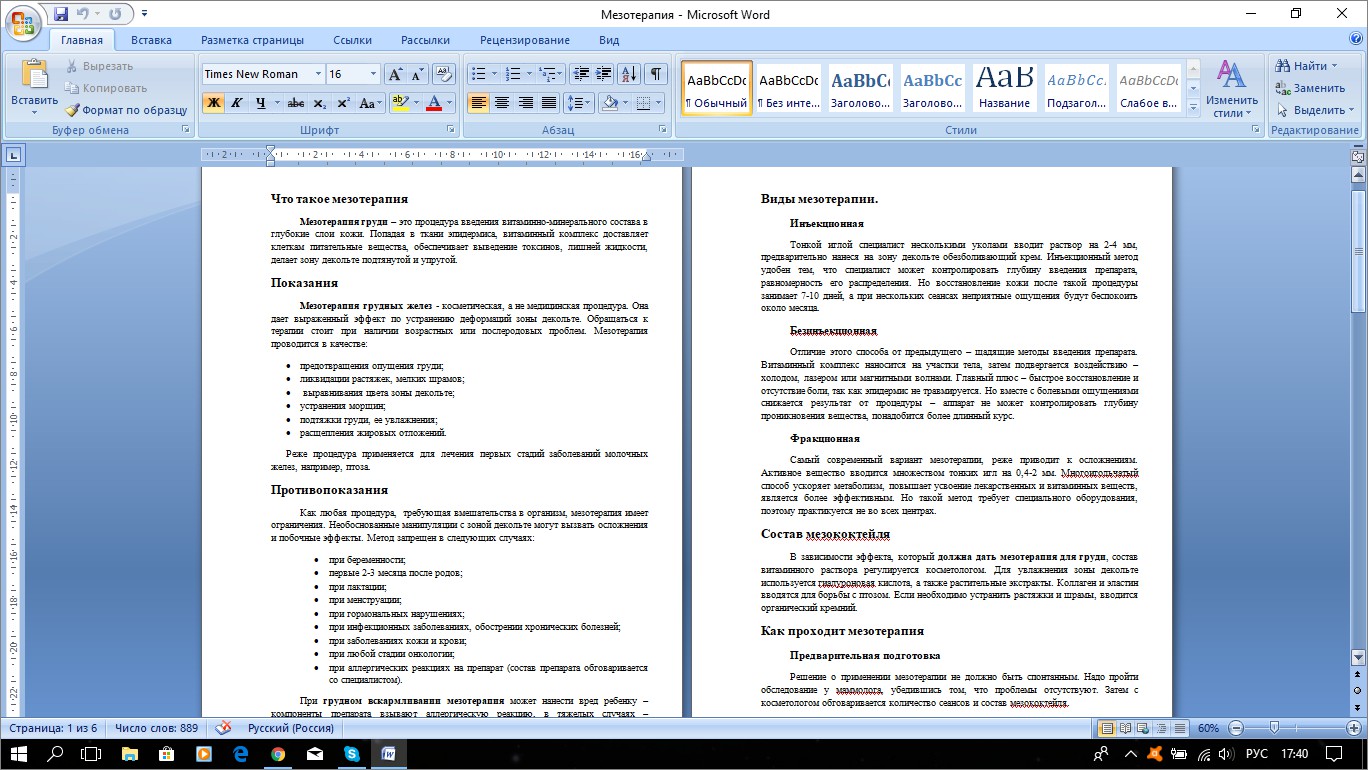Viewport: 1368px width, 770px height.
Task: Switch to the Вставка tab
Action: click(x=151, y=40)
